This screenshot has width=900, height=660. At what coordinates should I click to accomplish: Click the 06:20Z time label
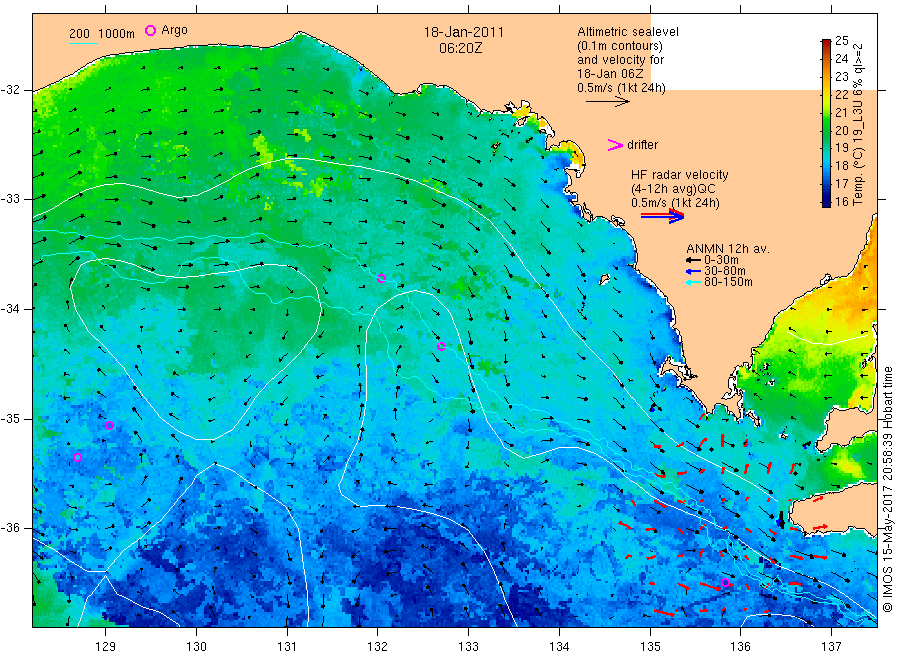click(x=461, y=49)
